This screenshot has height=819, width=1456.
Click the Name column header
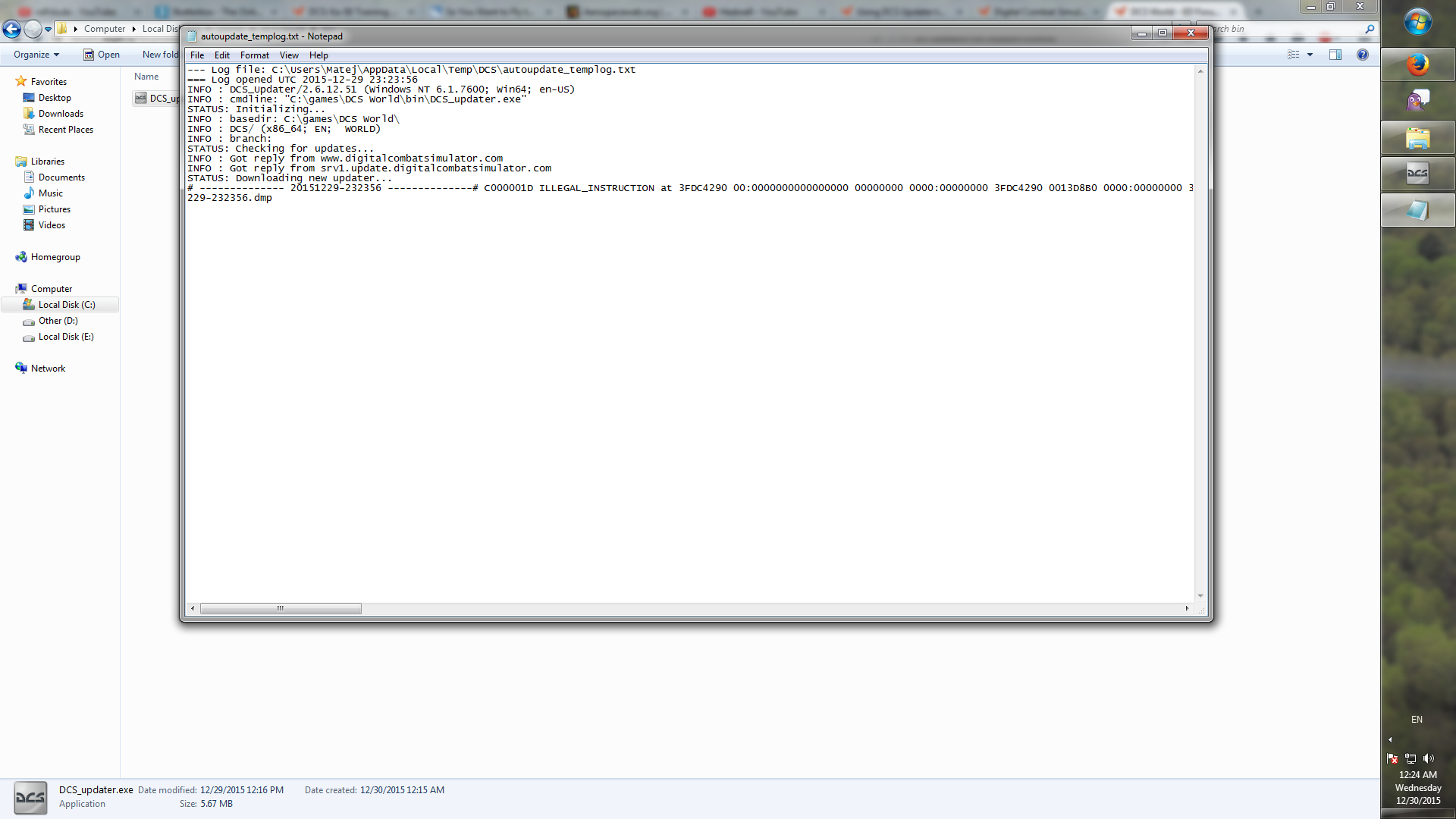click(147, 77)
